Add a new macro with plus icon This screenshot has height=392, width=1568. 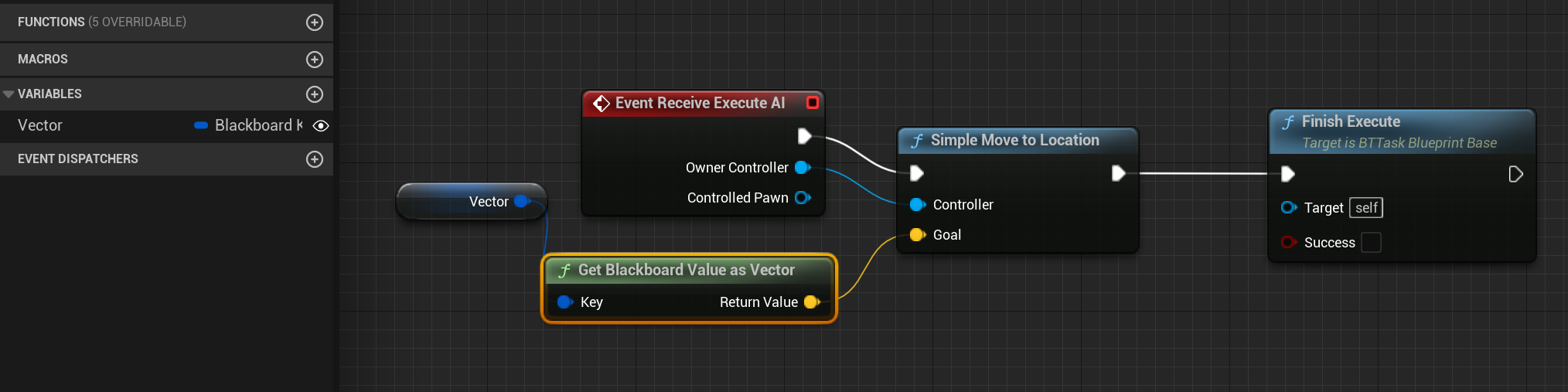click(x=315, y=60)
